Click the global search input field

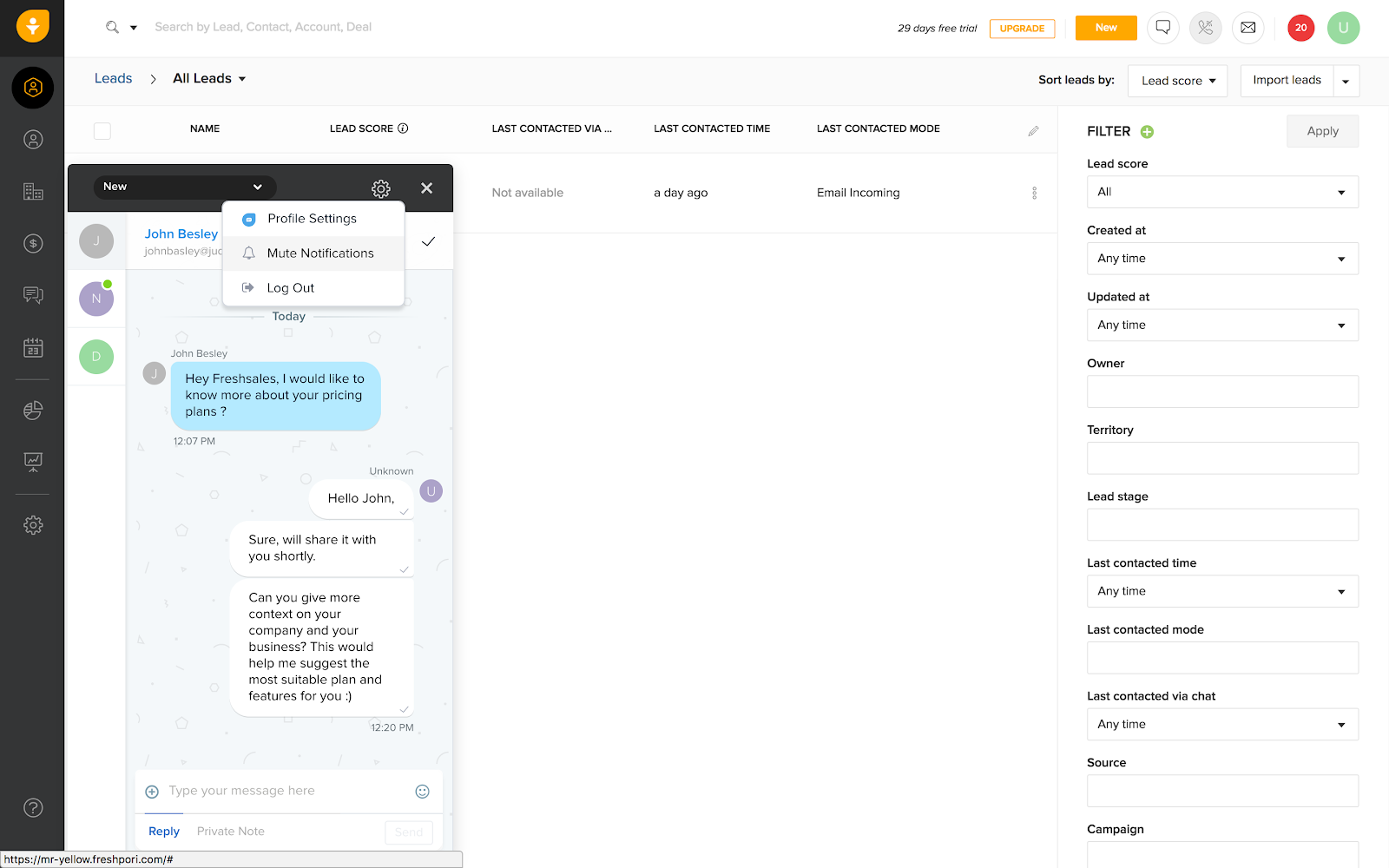[263, 27]
